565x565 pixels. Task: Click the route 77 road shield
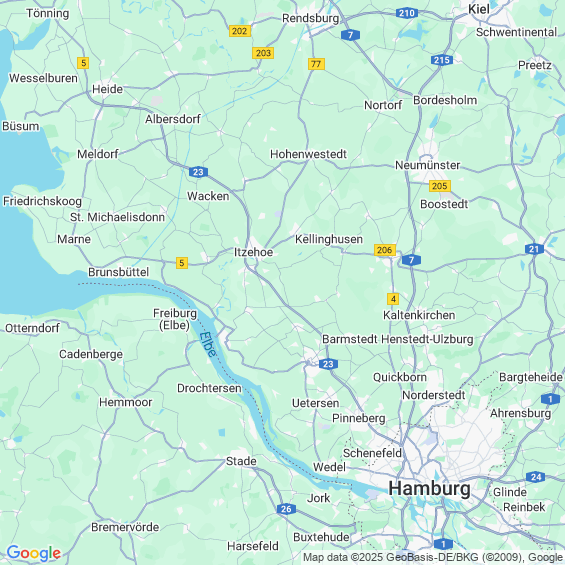pyautogui.click(x=316, y=64)
